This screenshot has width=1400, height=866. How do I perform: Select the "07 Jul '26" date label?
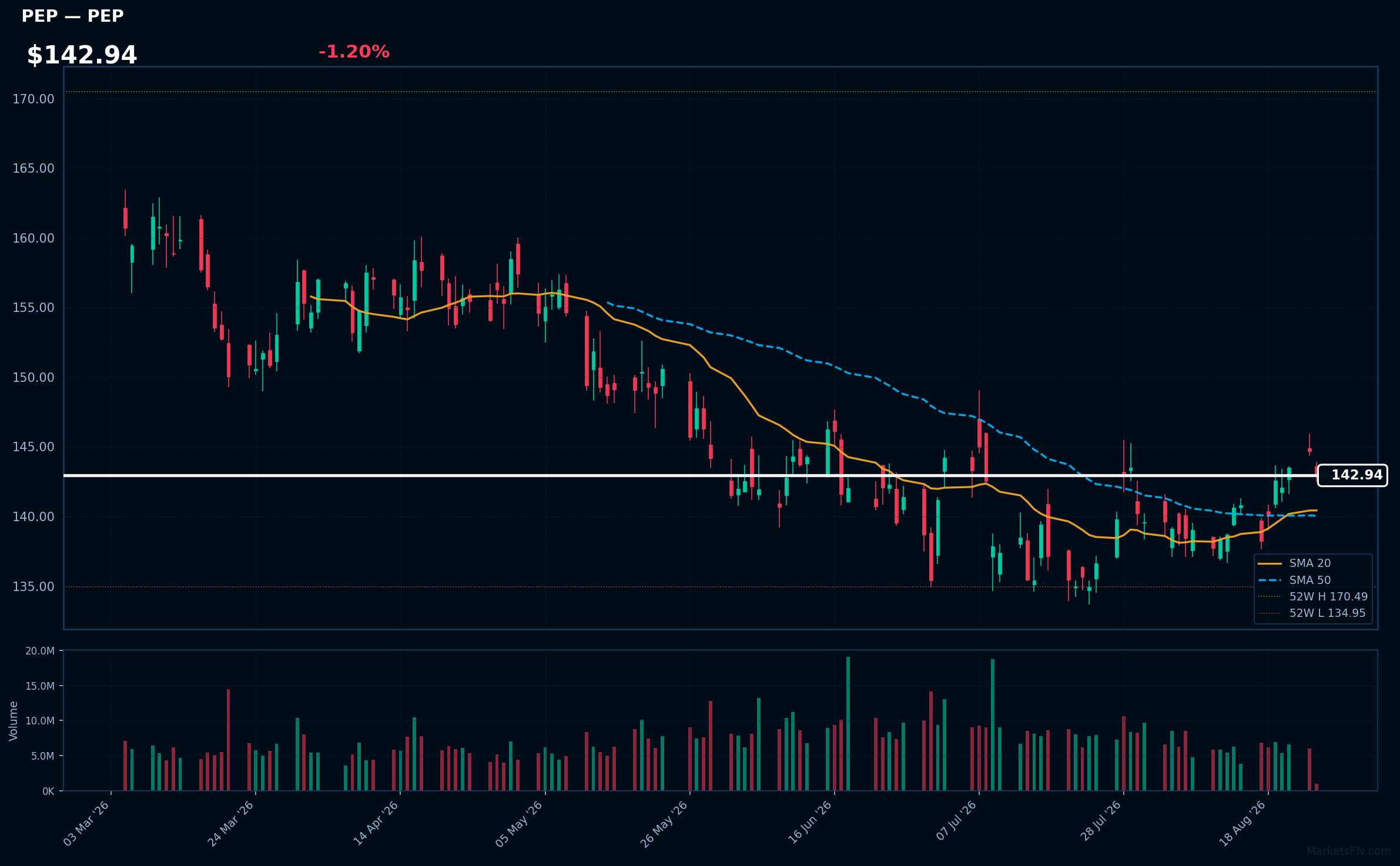tap(956, 821)
